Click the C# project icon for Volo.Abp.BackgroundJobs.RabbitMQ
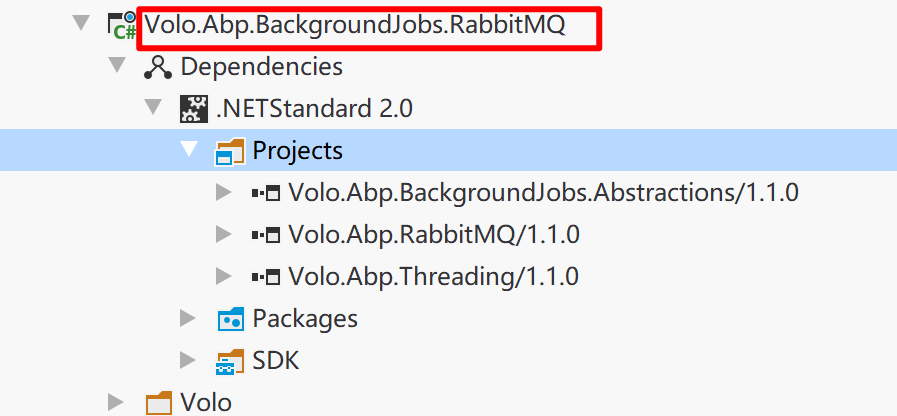This screenshot has width=897, height=416. [123, 25]
